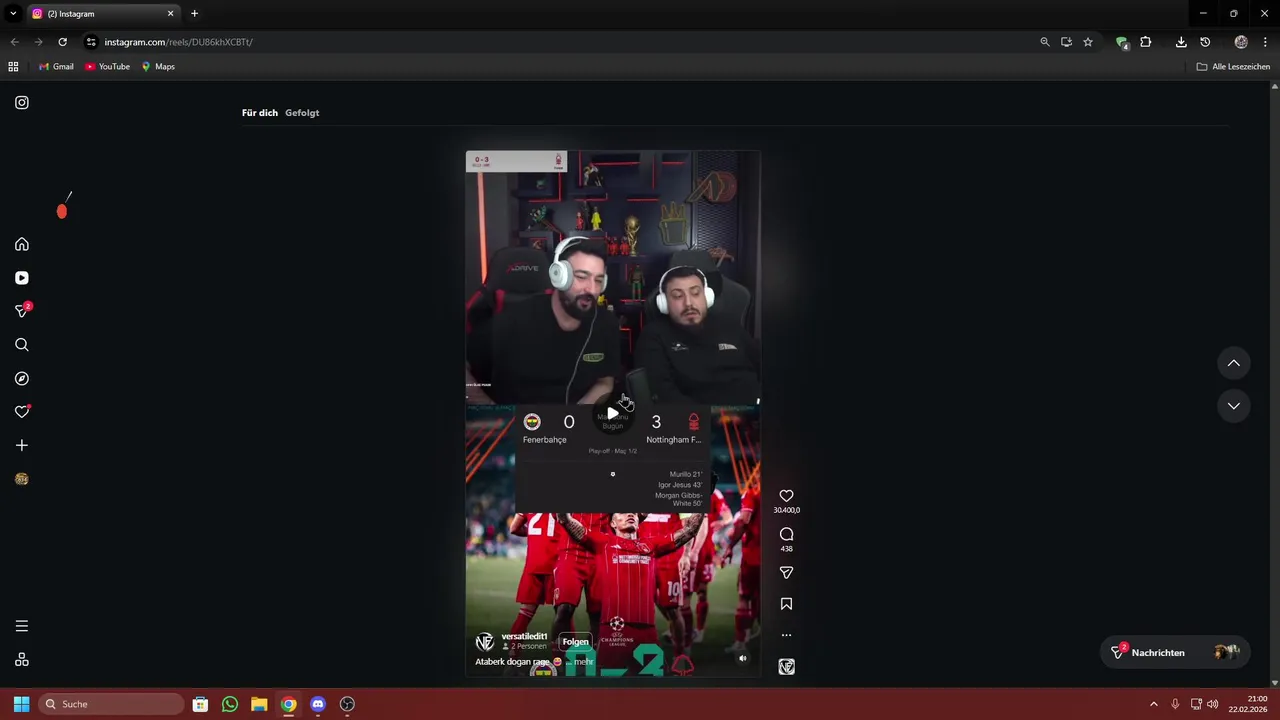Open WhatsApp from taskbar
Screen dimensions: 1280x720
click(230, 704)
